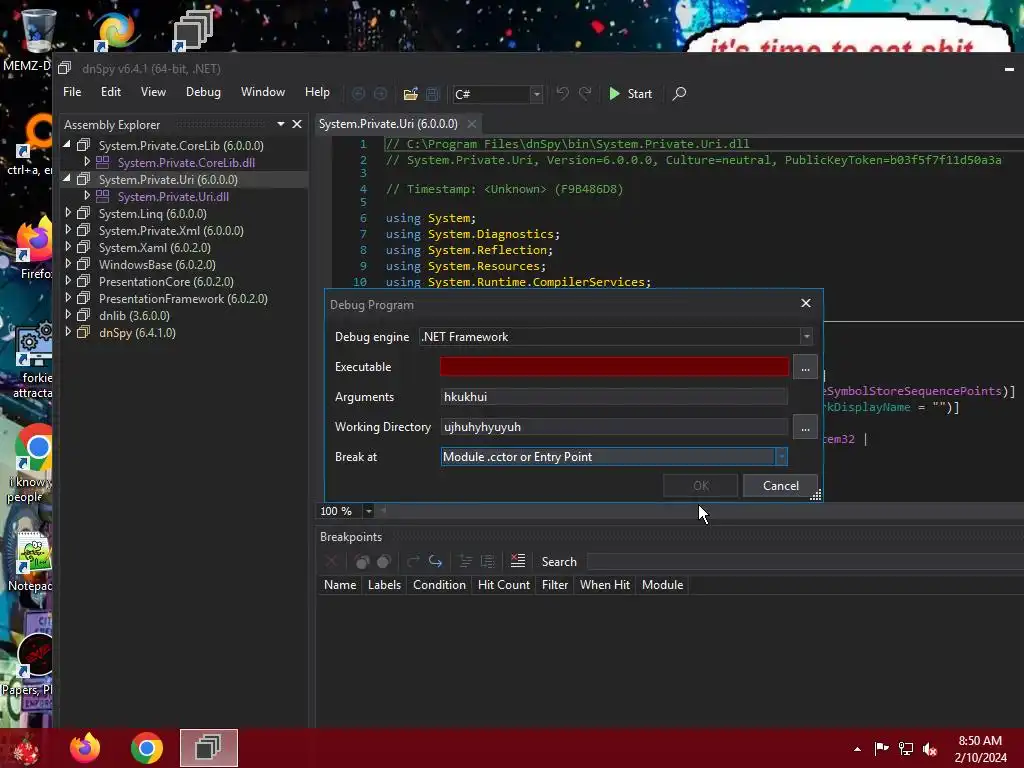Expand the System.Private.Xml (6.0.0.0) node
This screenshot has width=1024, height=768.
point(67,230)
